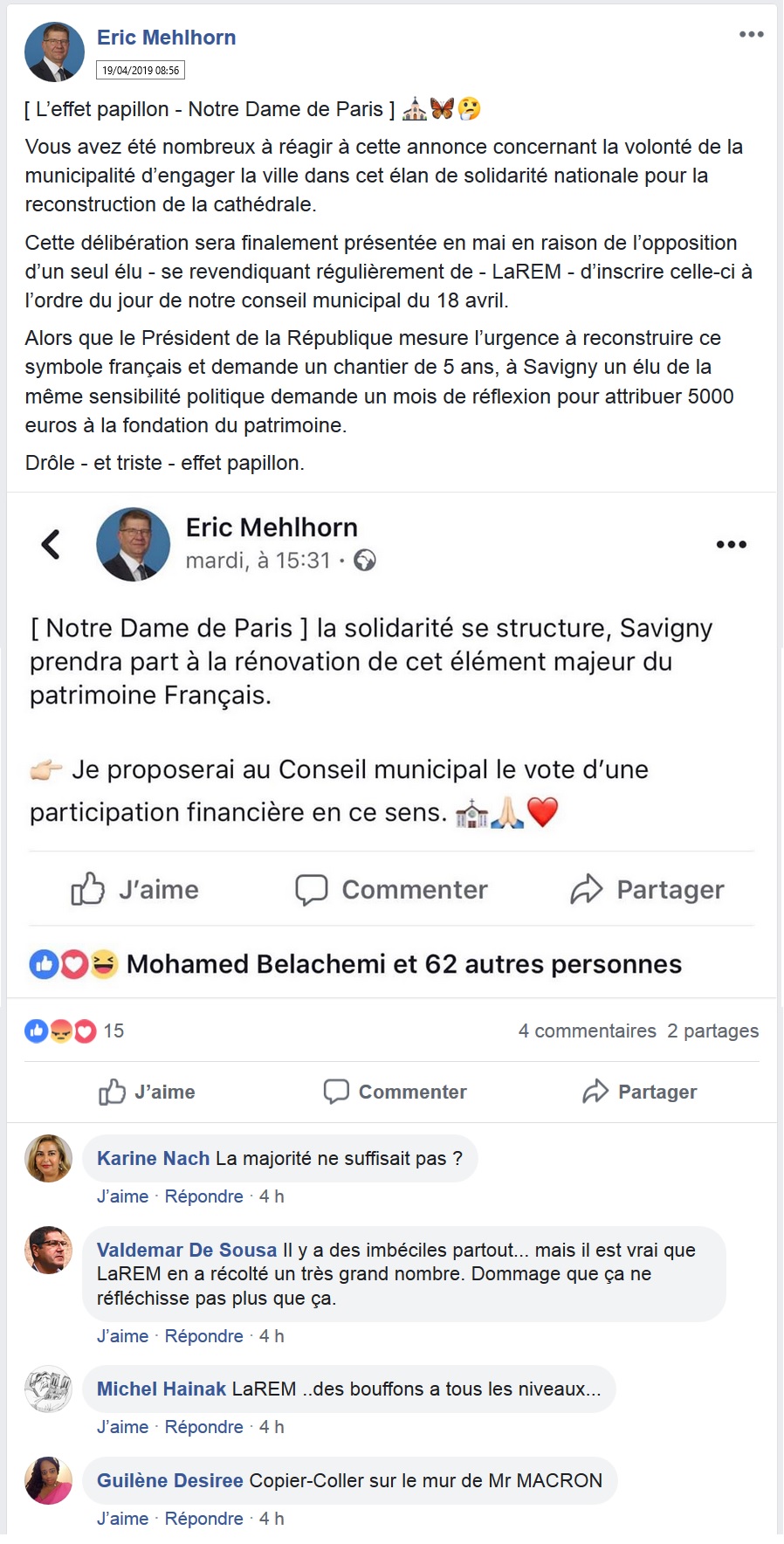784x1544 pixels.
Task: Click the angry reaction icon near the count 15
Action: tap(58, 1031)
